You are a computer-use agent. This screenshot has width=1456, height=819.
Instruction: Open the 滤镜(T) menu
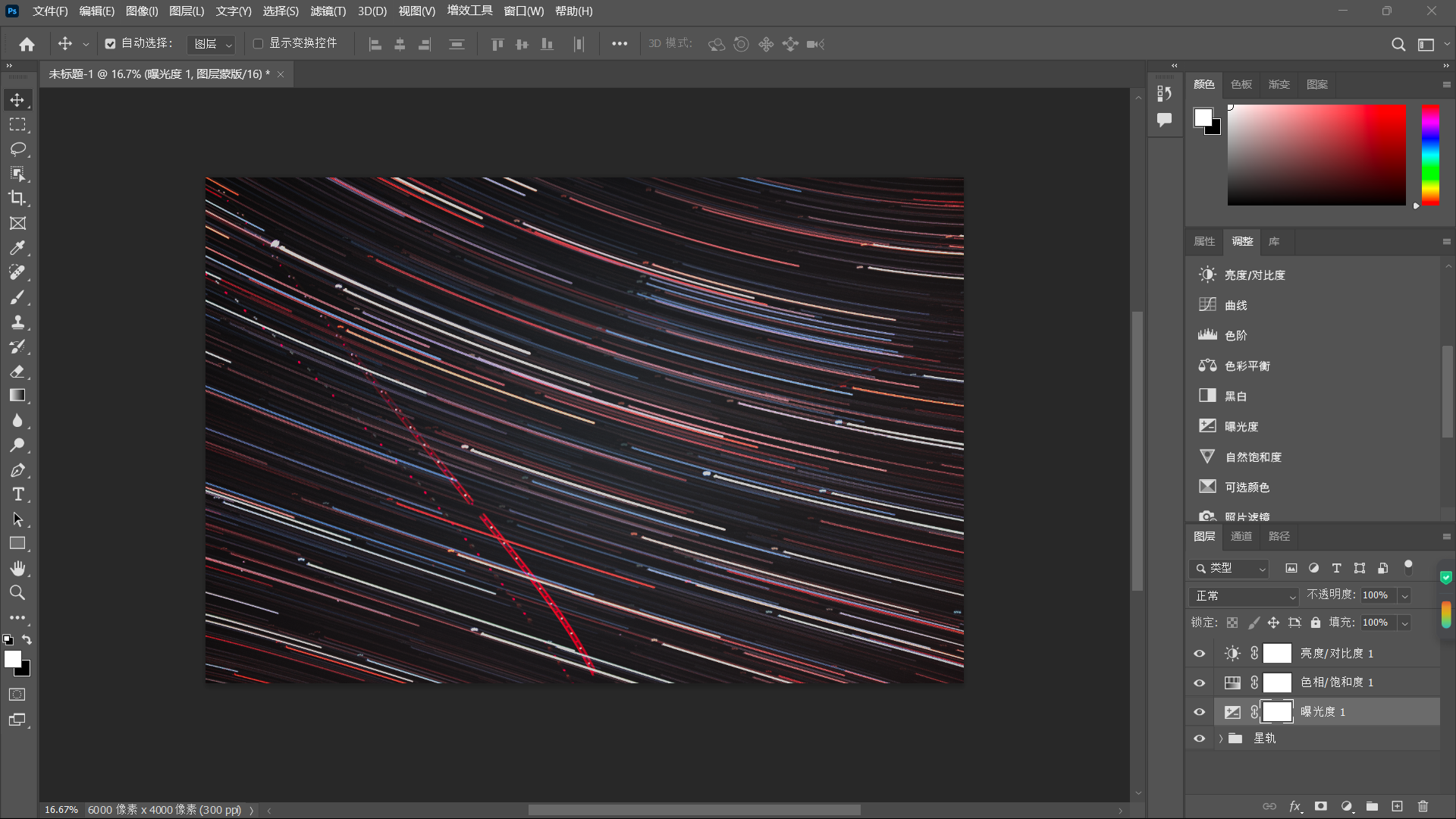(328, 11)
